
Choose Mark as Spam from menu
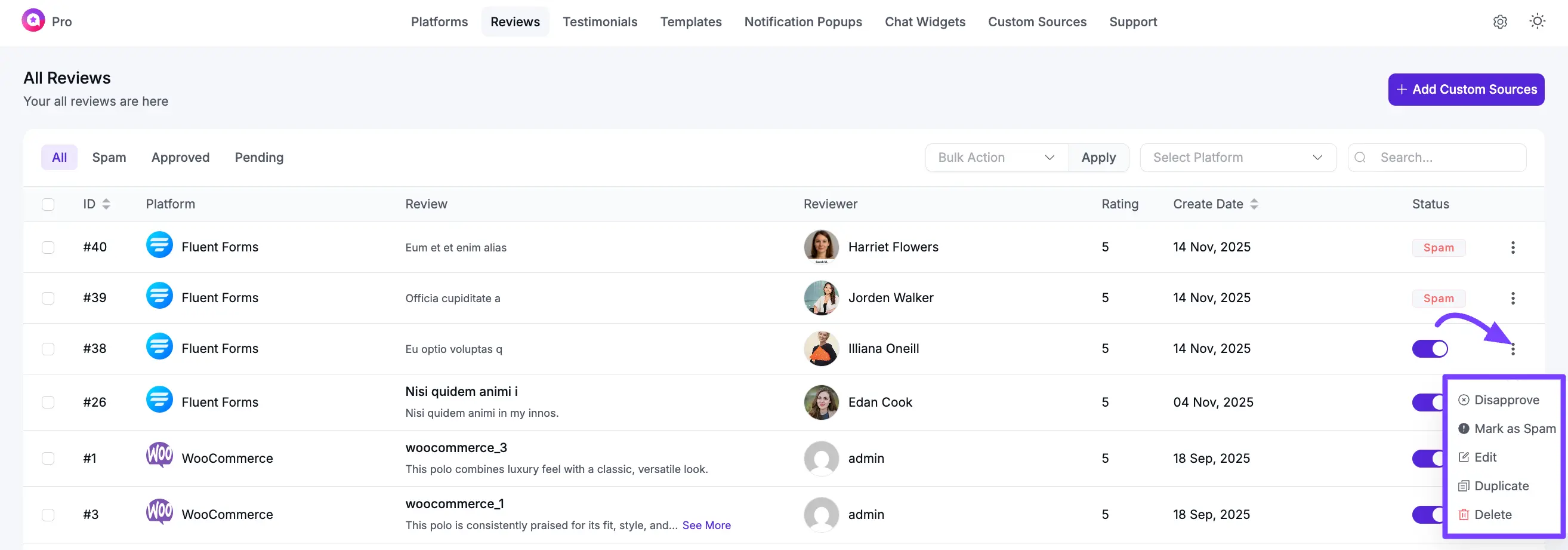pyautogui.click(x=1514, y=428)
